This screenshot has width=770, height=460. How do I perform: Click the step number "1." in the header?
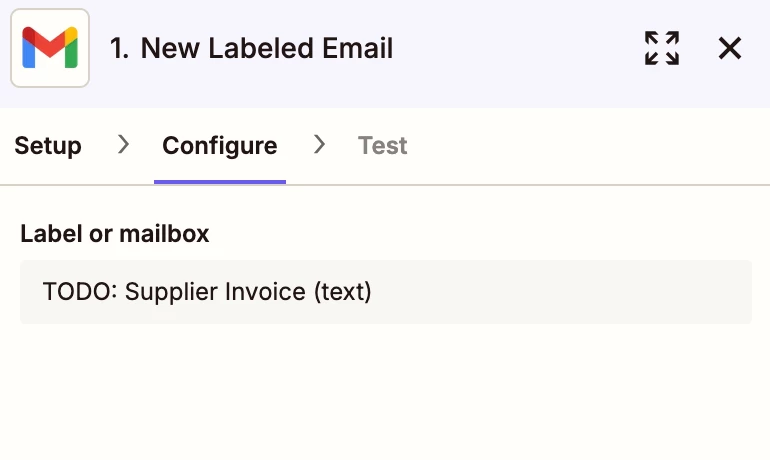pos(119,48)
